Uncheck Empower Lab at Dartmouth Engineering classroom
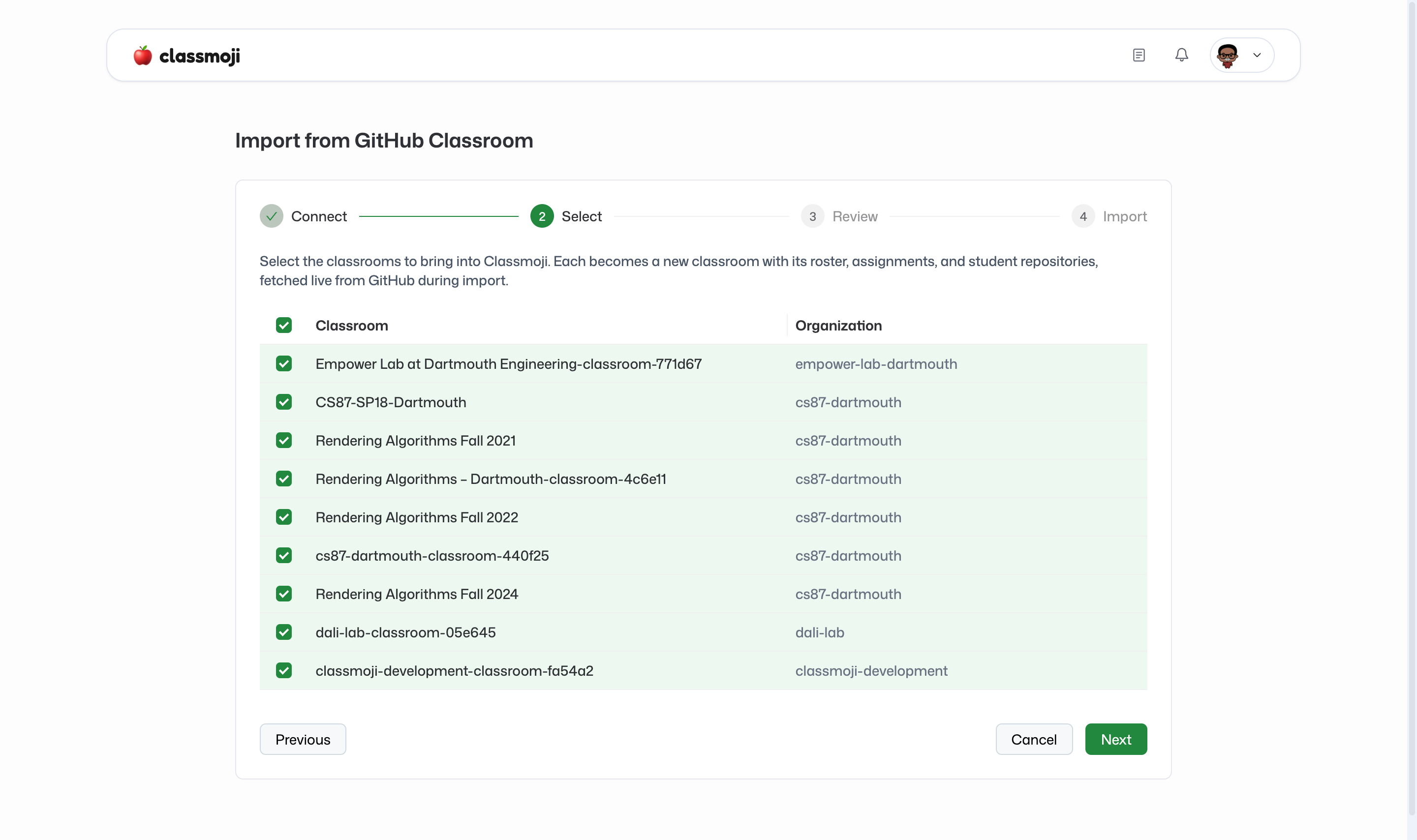 (283, 363)
